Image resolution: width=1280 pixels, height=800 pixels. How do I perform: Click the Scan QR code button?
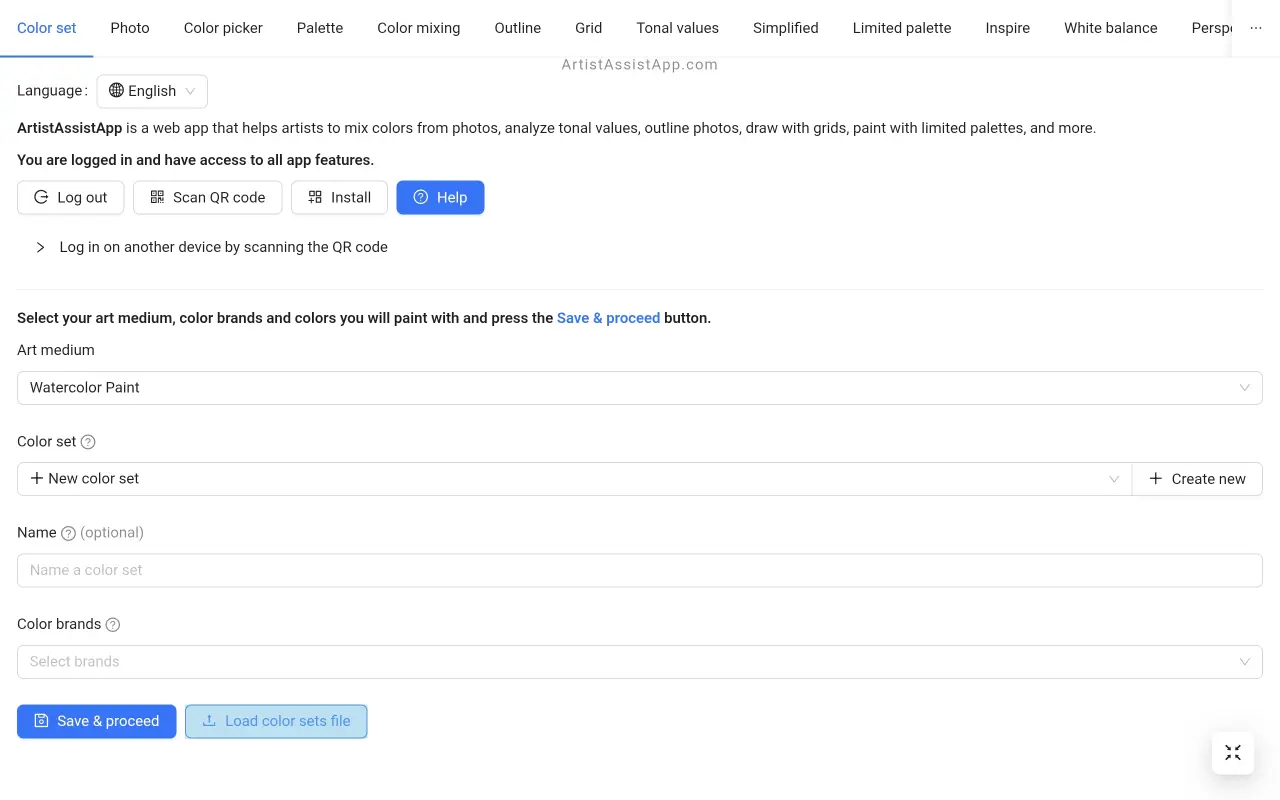coord(208,197)
